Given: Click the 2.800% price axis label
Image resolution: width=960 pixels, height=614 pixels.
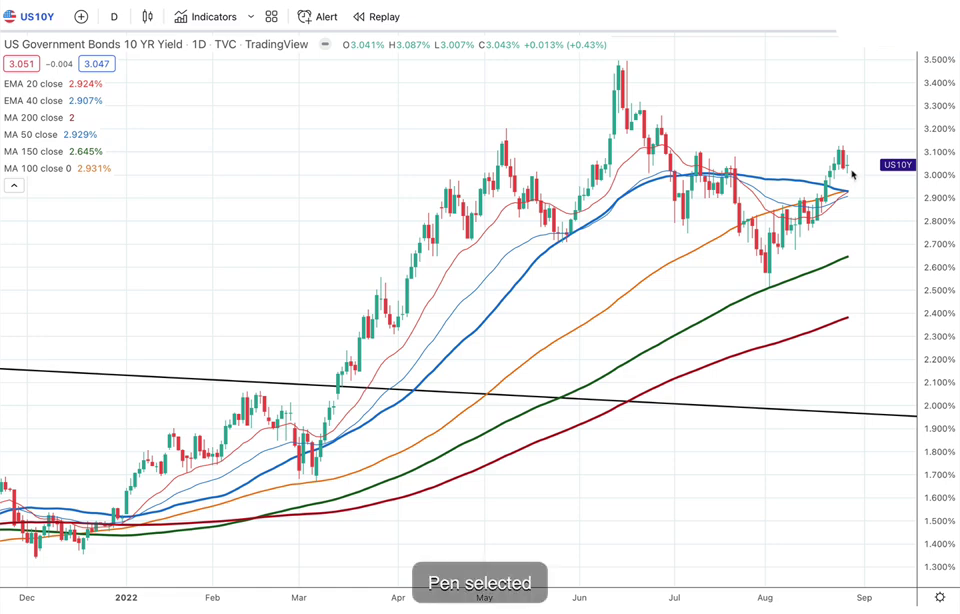Looking at the screenshot, I should [939, 222].
